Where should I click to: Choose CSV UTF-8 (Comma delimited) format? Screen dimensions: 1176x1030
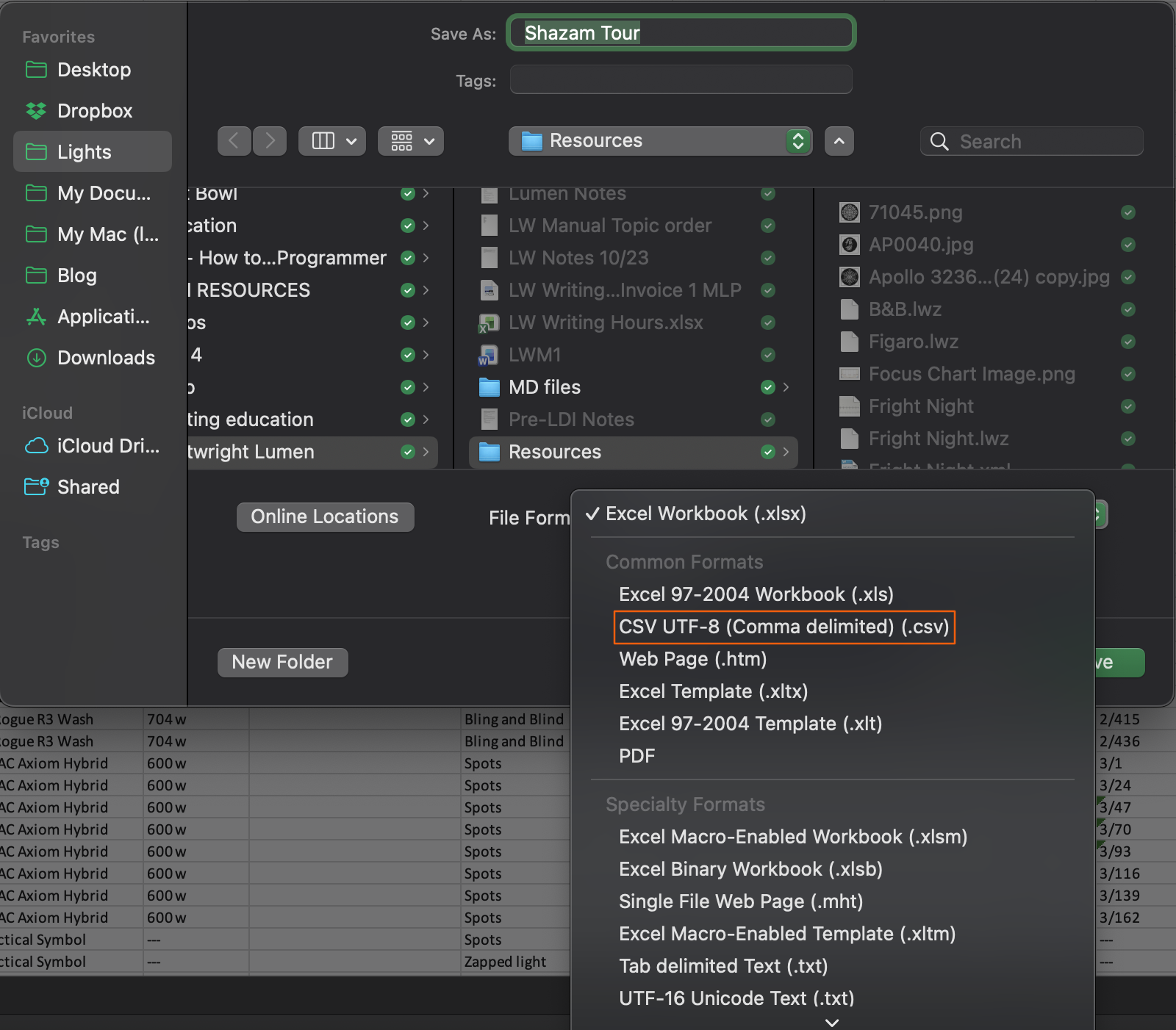[784, 627]
